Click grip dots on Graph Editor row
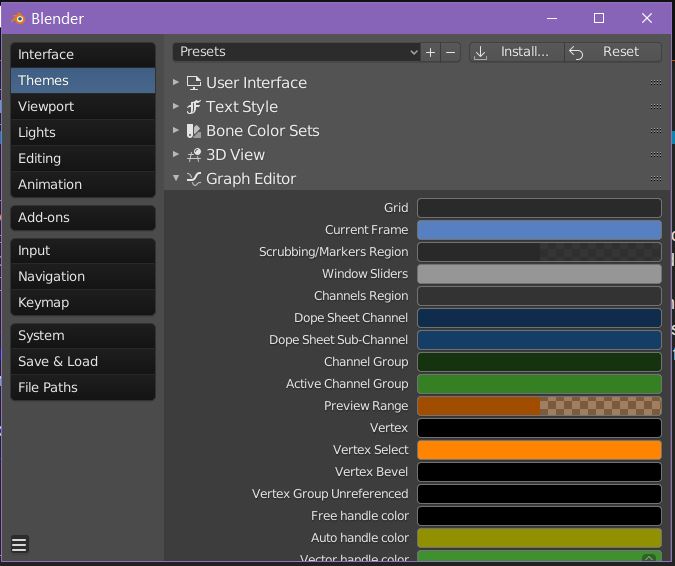 point(656,179)
